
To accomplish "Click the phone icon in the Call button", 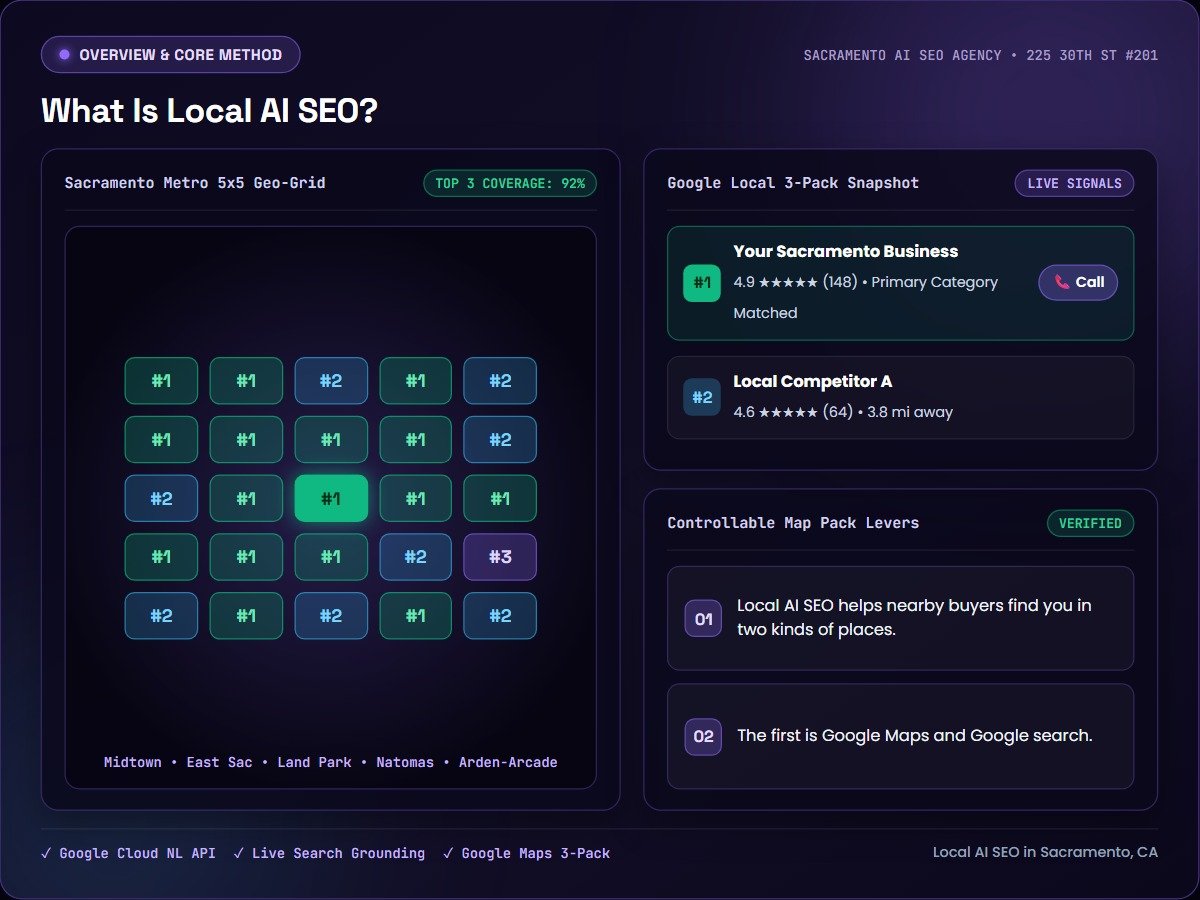I will [x=1062, y=282].
